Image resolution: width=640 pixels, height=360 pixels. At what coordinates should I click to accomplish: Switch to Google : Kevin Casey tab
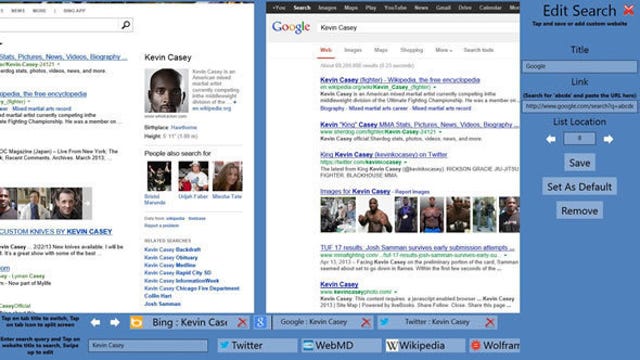tap(313, 322)
